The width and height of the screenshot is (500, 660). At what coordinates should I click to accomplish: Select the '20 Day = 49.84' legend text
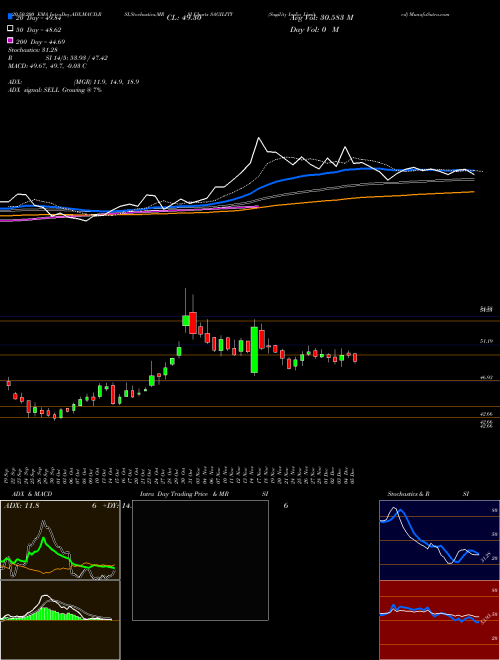click(x=38, y=17)
